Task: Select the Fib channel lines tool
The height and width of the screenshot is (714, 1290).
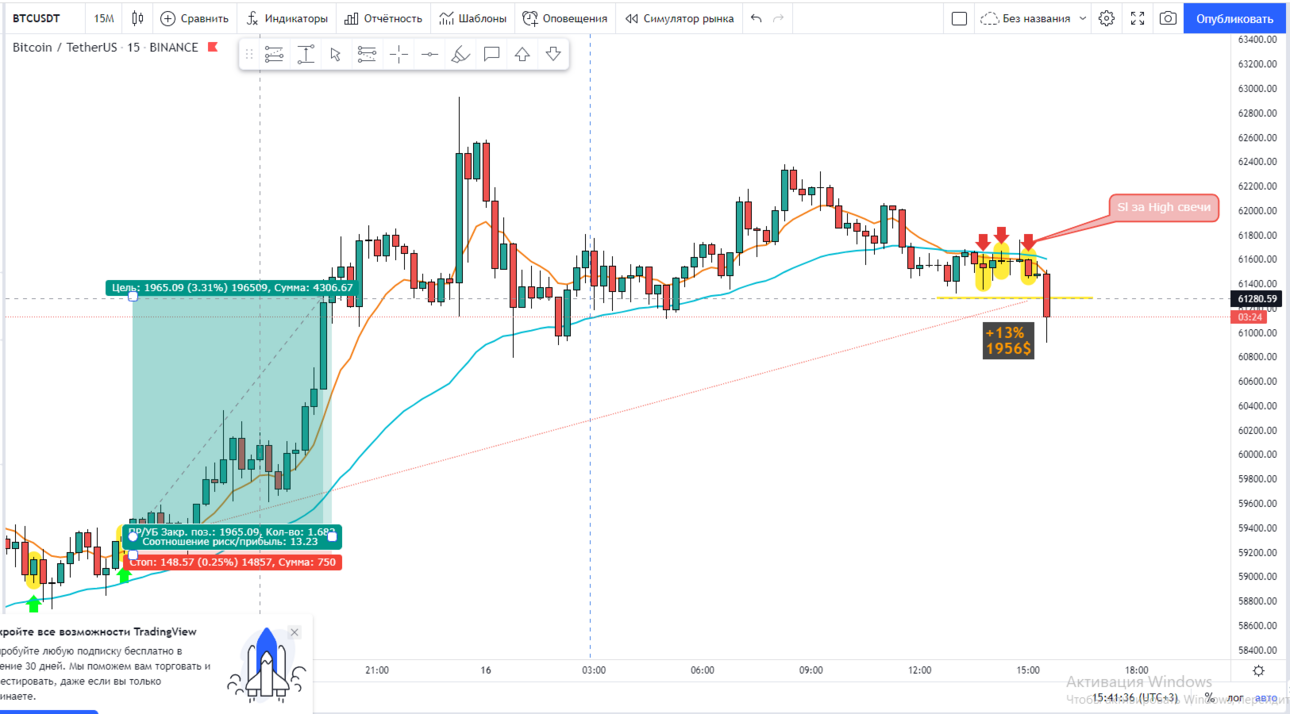Action: (x=367, y=54)
